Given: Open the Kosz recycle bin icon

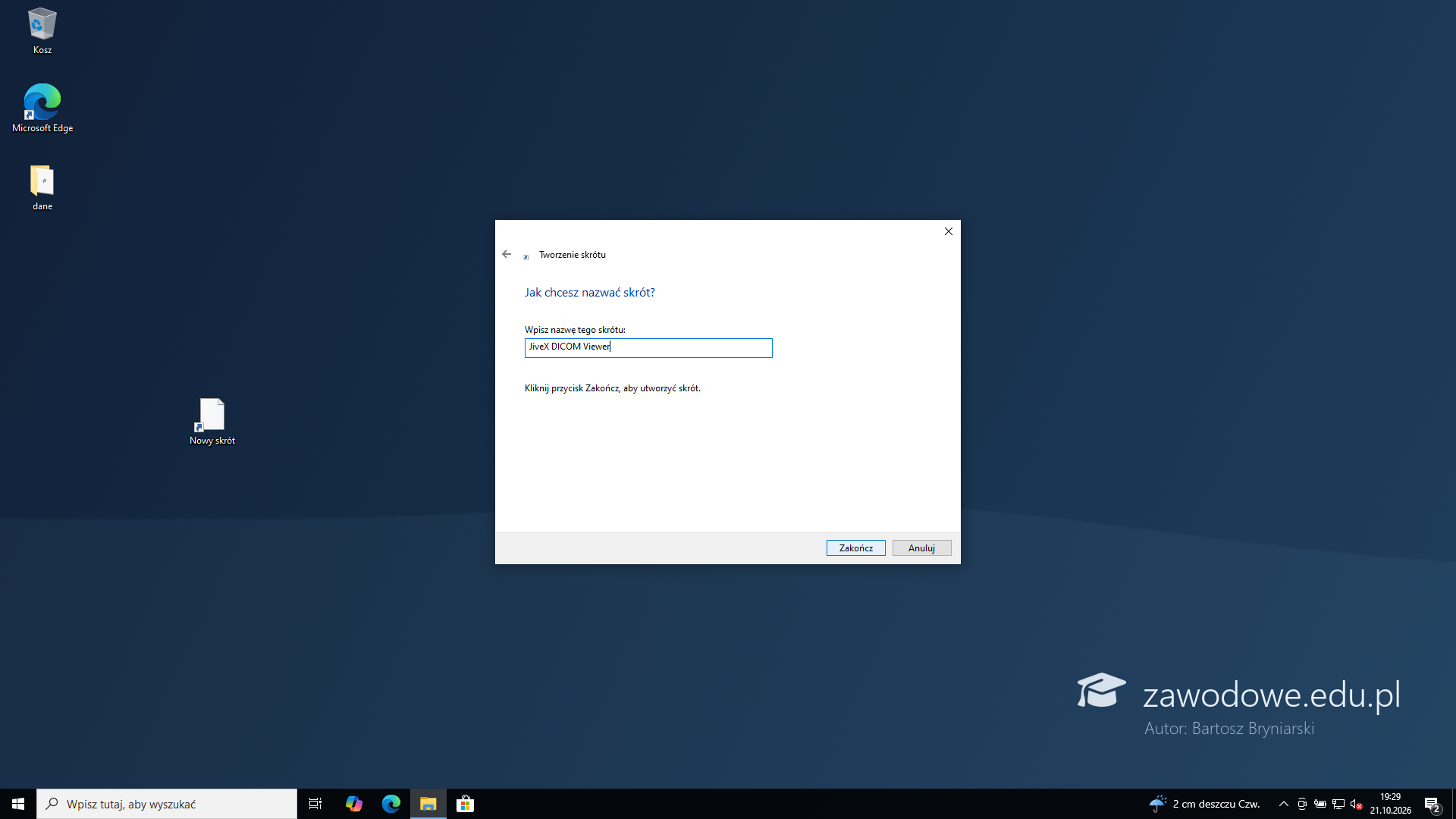Looking at the screenshot, I should click(42, 31).
